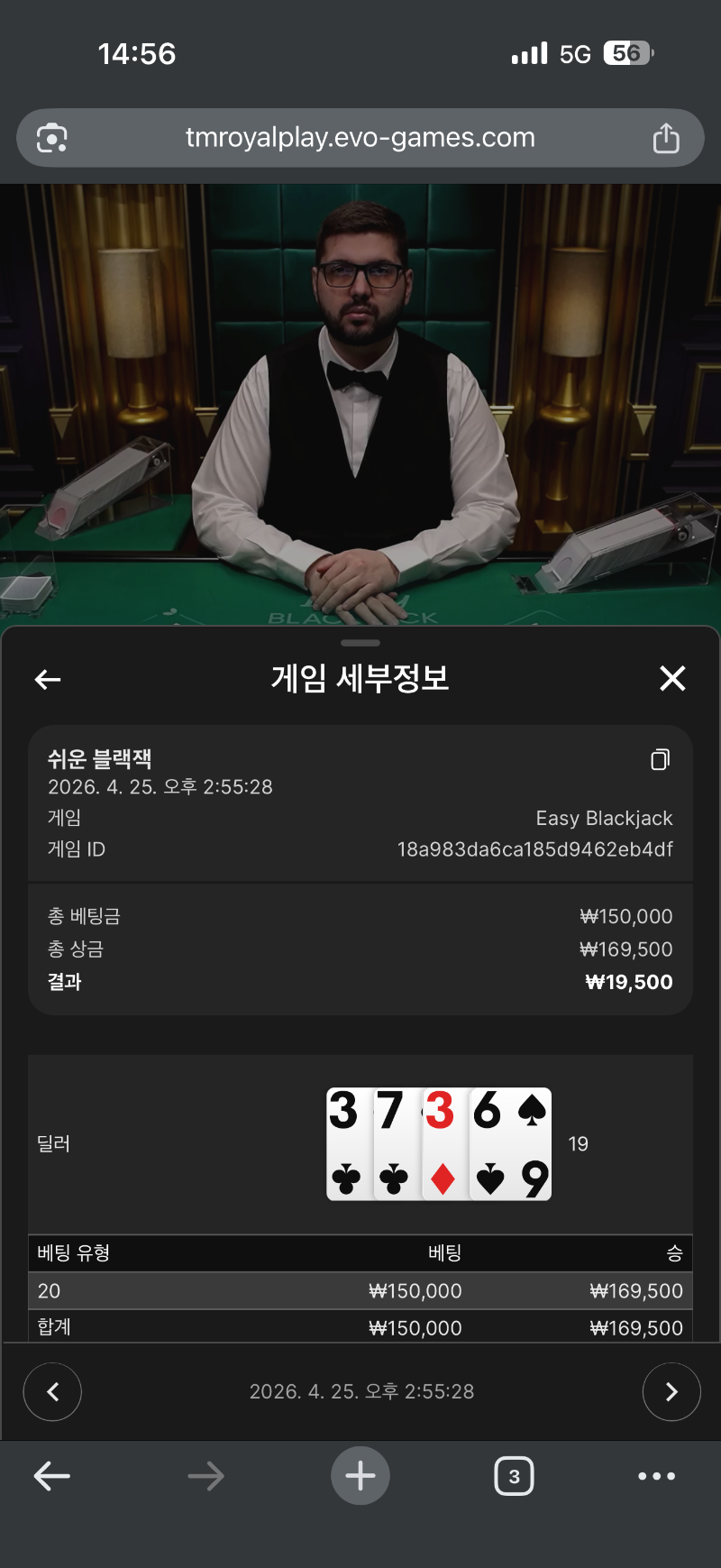Tap the dealer's 6 of spades card

[x=511, y=1143]
